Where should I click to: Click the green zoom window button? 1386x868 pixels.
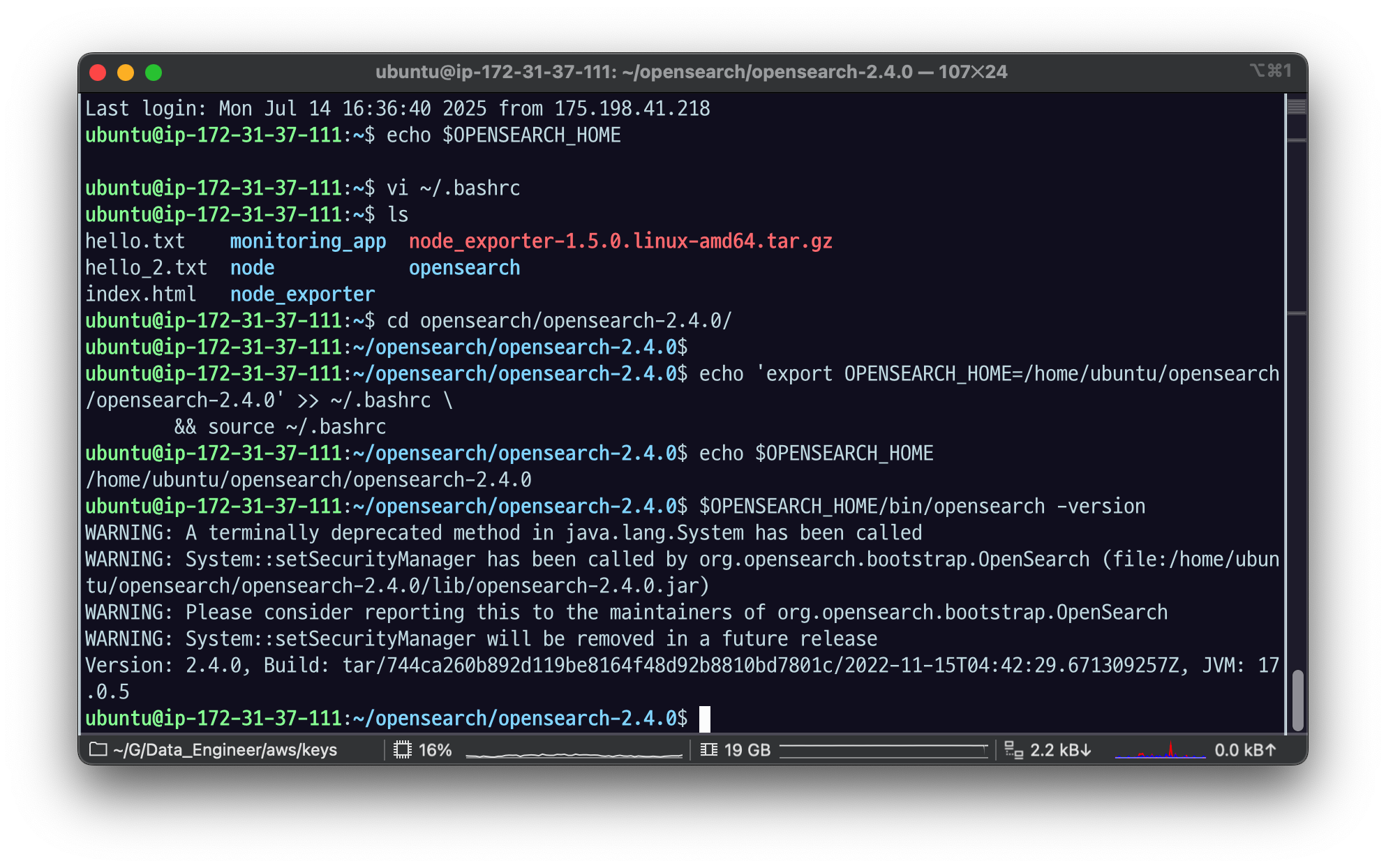click(x=154, y=73)
